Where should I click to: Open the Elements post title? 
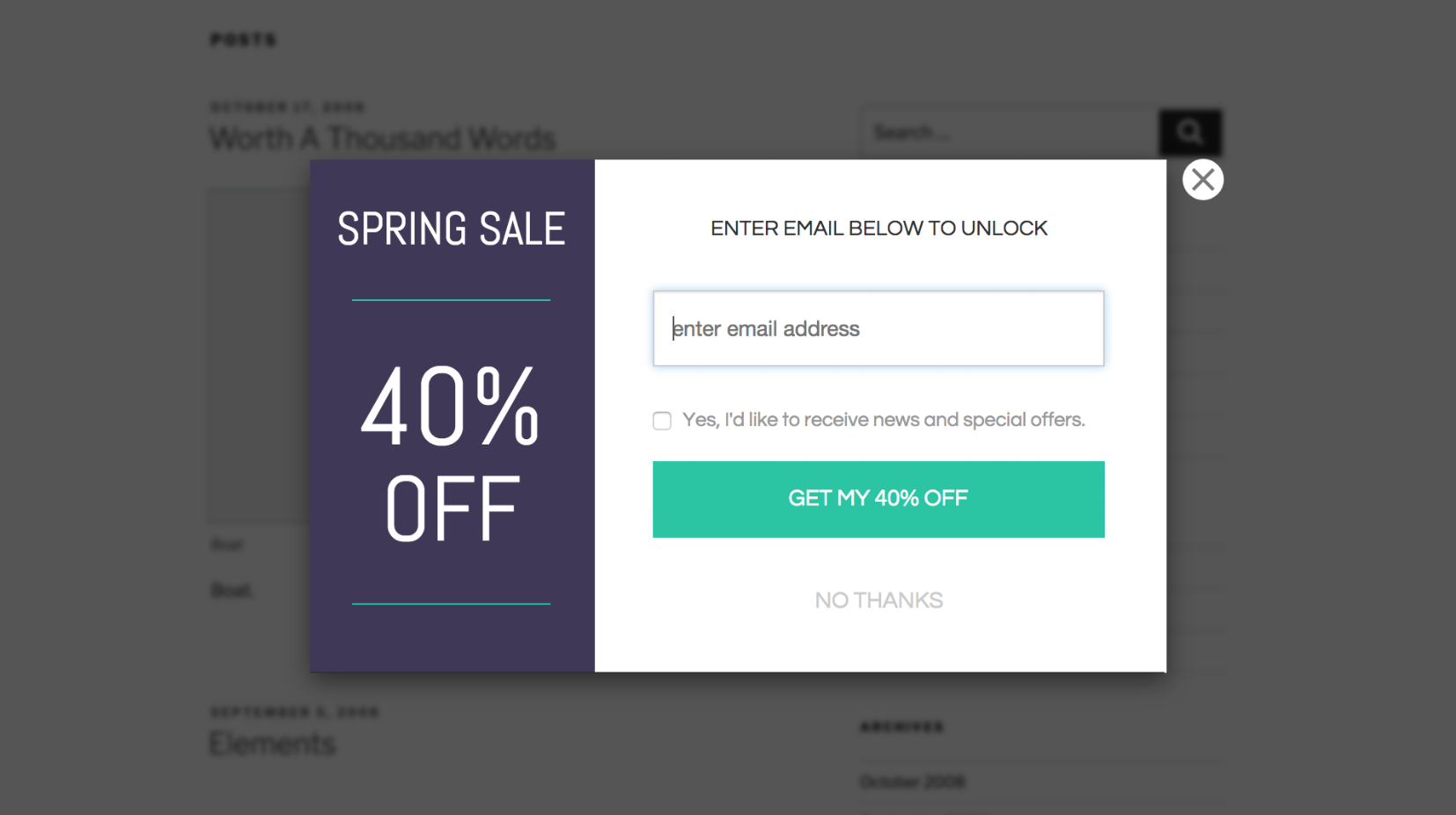pyautogui.click(x=272, y=745)
